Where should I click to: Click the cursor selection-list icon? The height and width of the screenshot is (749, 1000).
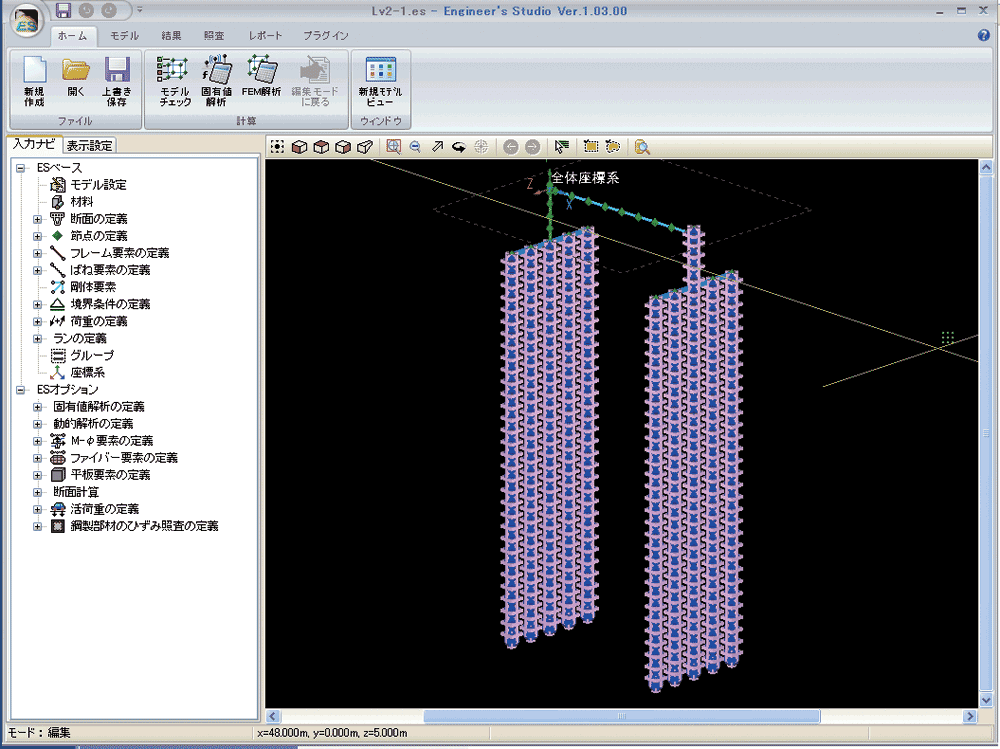561,147
